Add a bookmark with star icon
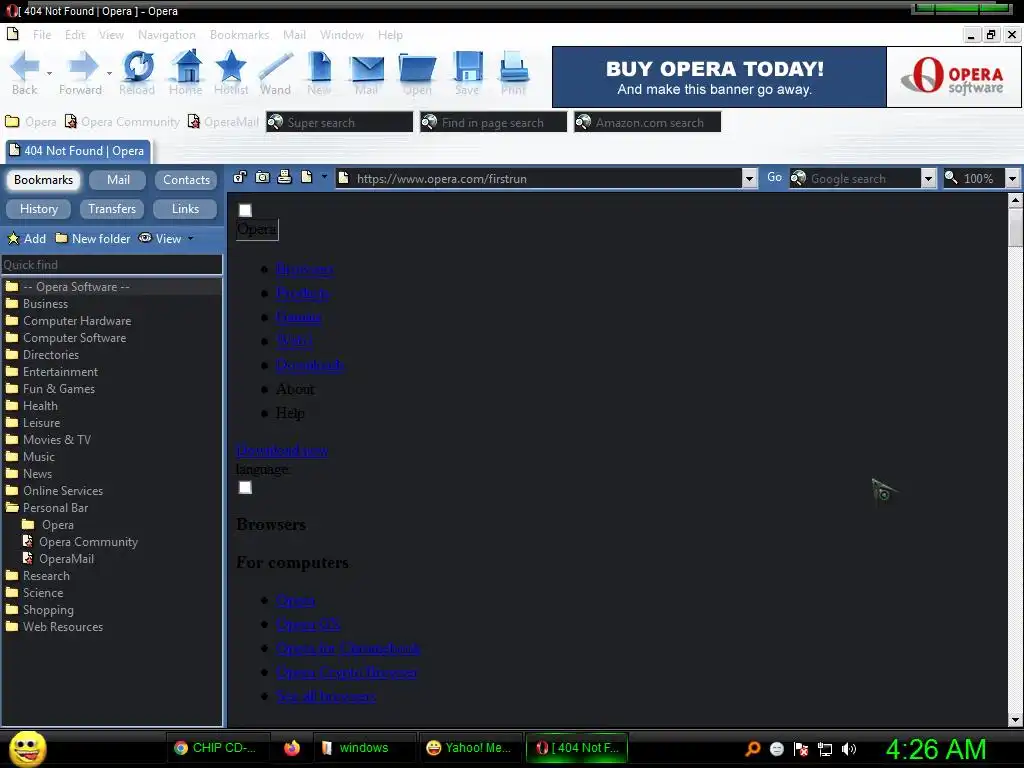The height and width of the screenshot is (768, 1024). (26, 238)
